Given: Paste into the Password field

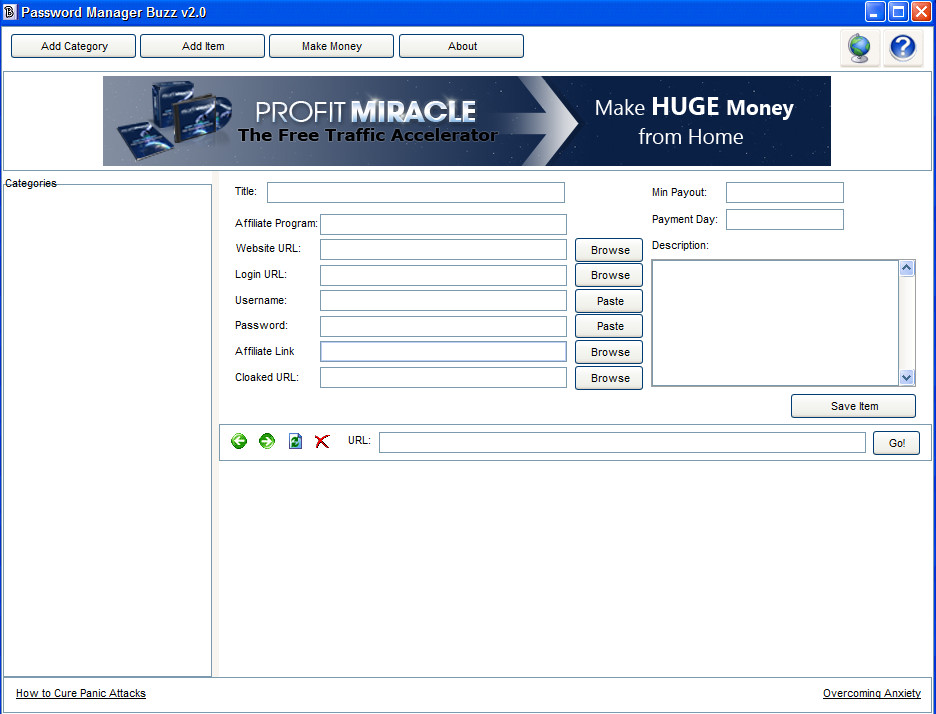Looking at the screenshot, I should point(609,327).
